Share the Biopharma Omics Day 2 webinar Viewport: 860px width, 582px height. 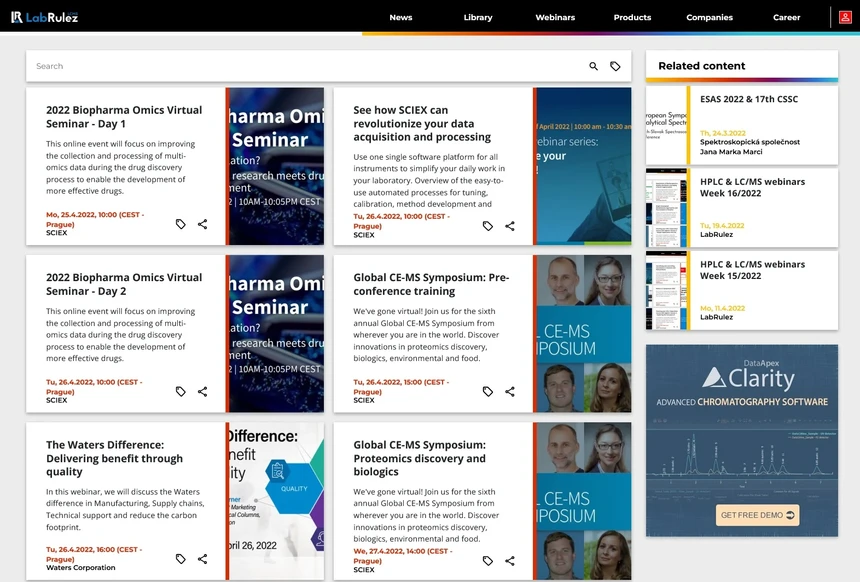pyautogui.click(x=202, y=391)
